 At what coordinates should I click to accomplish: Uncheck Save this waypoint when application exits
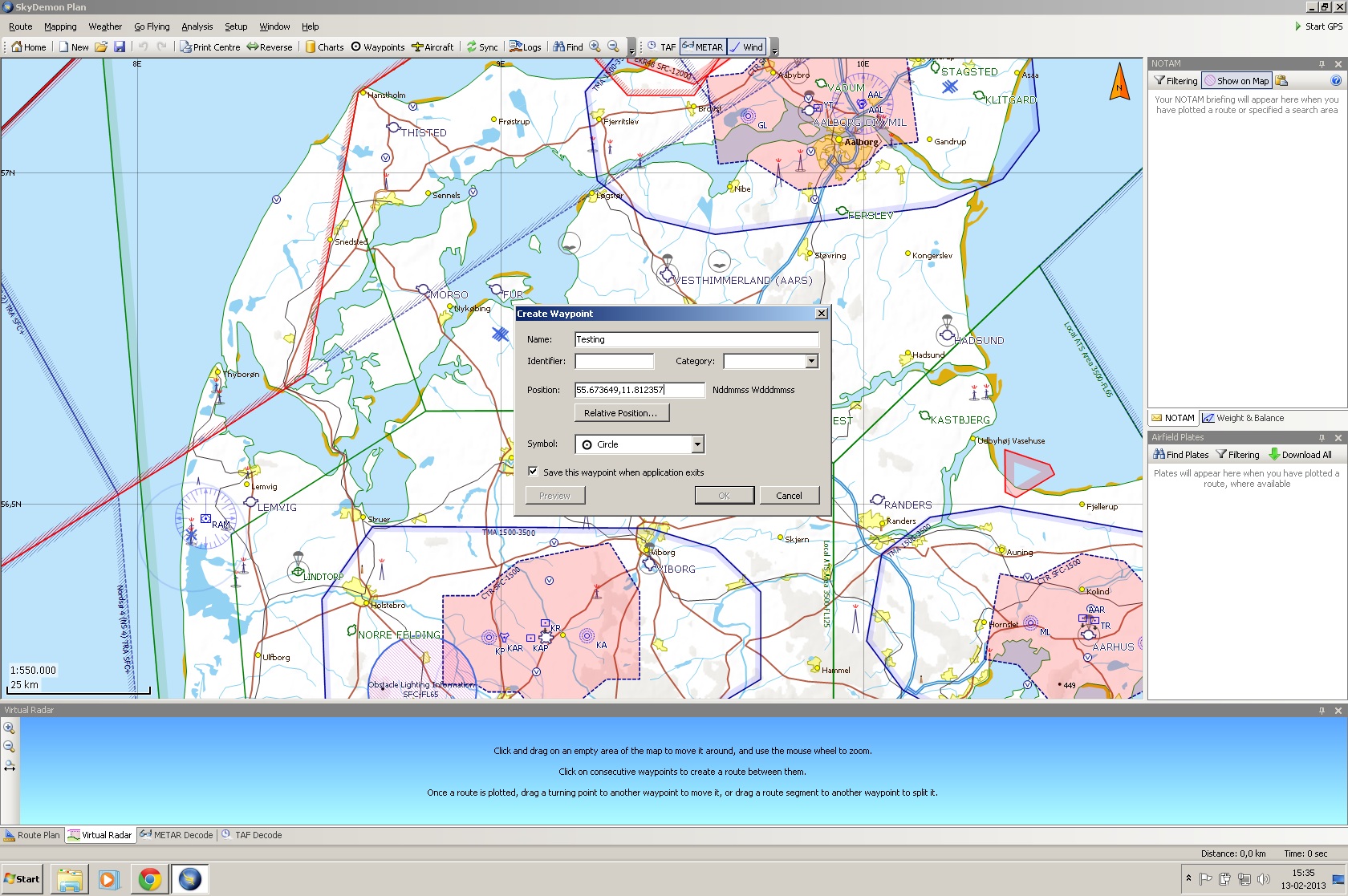pos(533,472)
